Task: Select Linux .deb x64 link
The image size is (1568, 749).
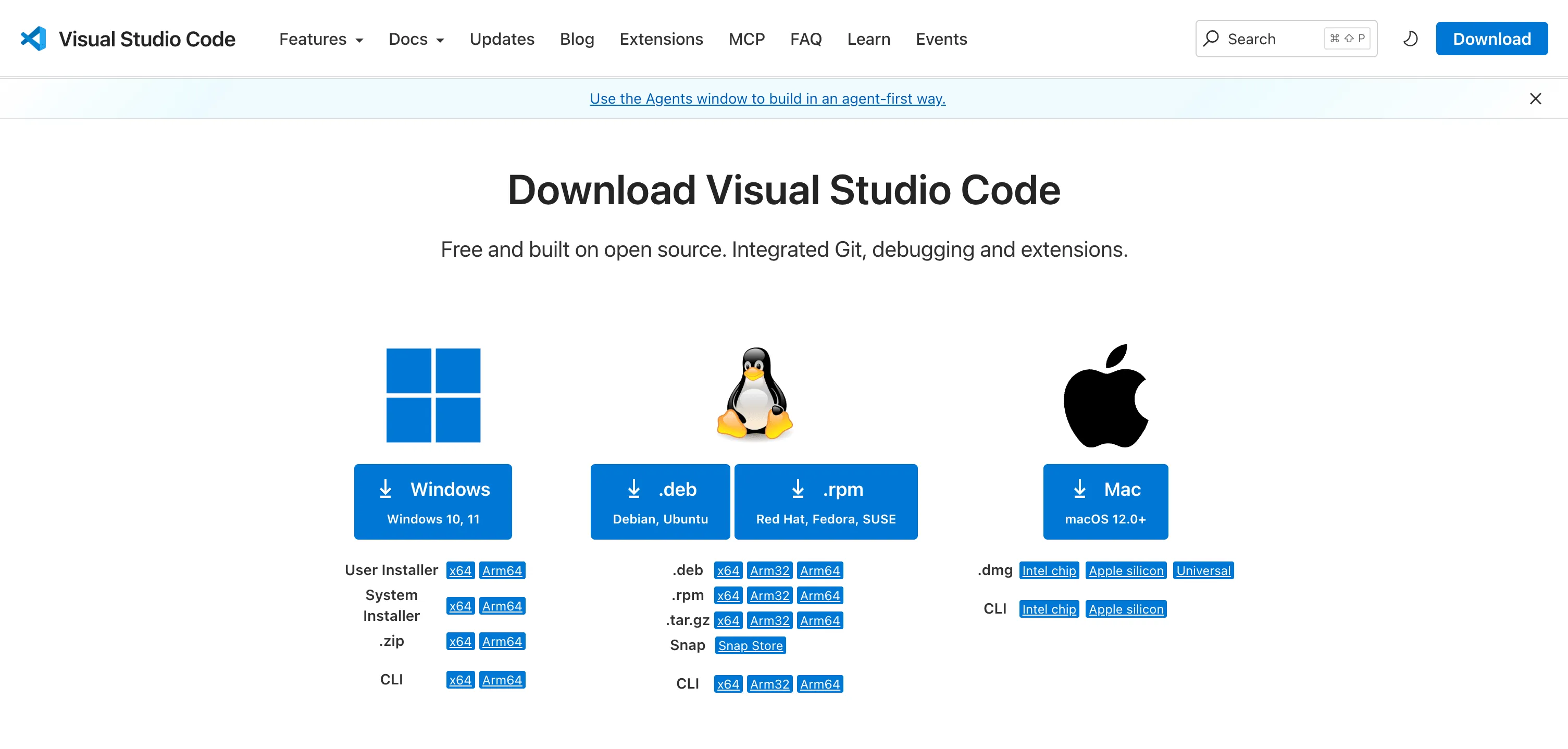Action: click(728, 571)
